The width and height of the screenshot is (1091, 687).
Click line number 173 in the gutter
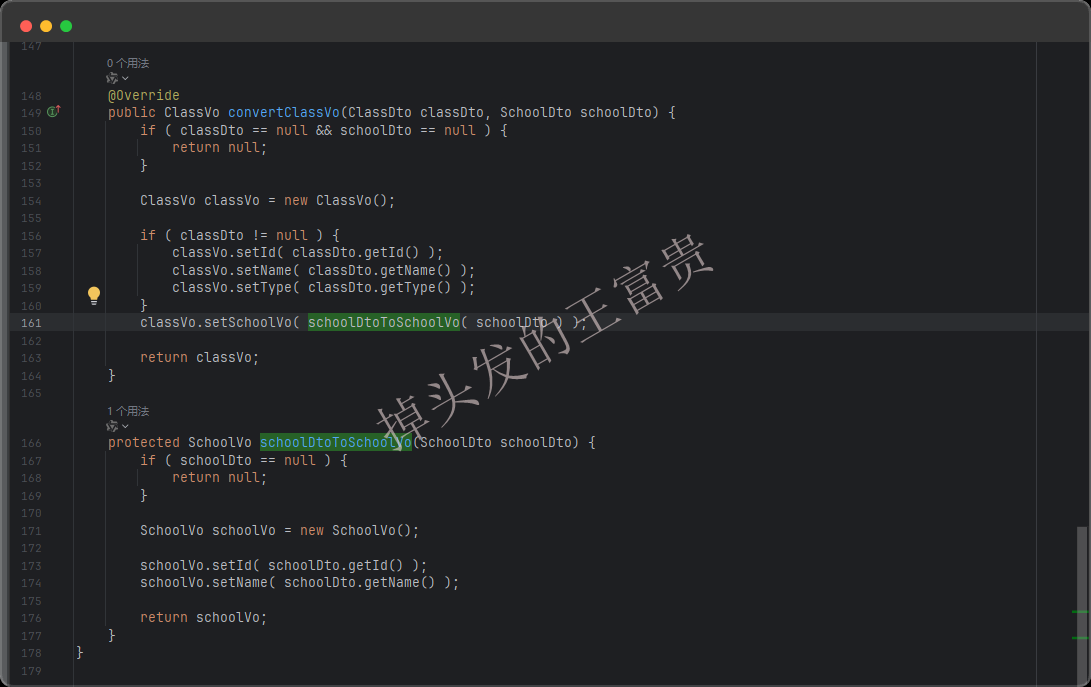point(31,567)
